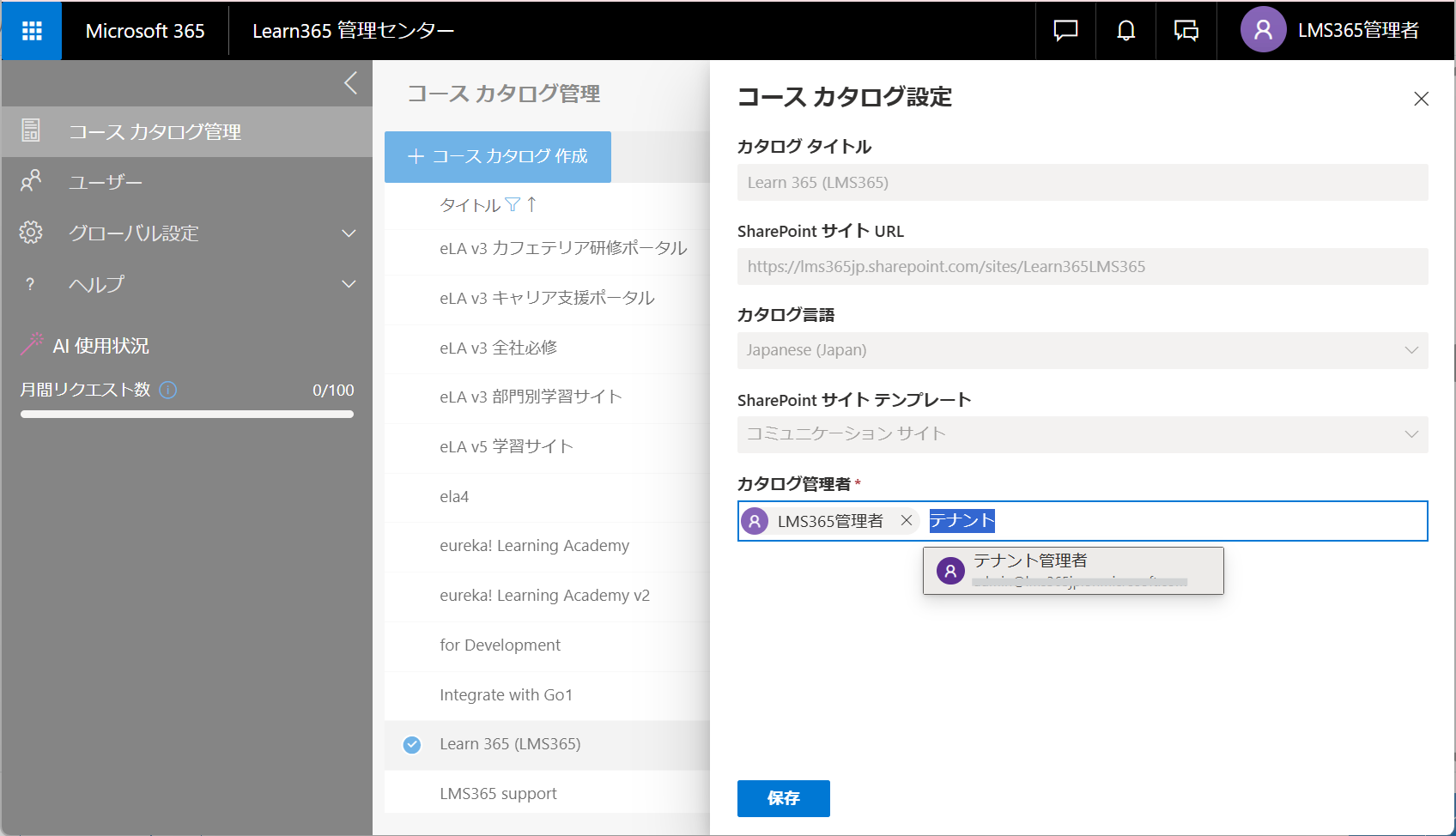The height and width of the screenshot is (836, 1456).
Task: Open ヘルプ sidebar item
Action: coord(187,283)
